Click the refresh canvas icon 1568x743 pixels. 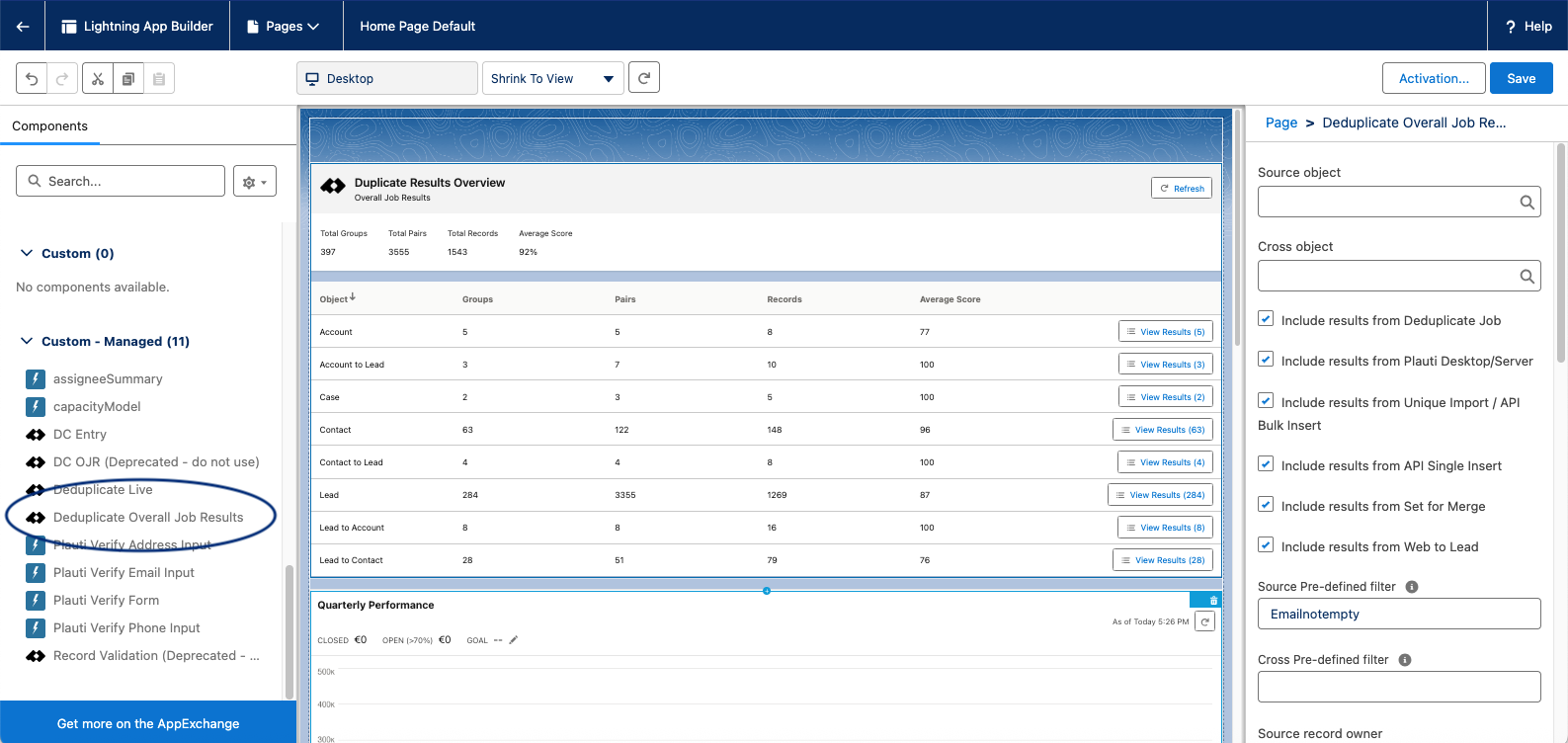click(x=644, y=77)
